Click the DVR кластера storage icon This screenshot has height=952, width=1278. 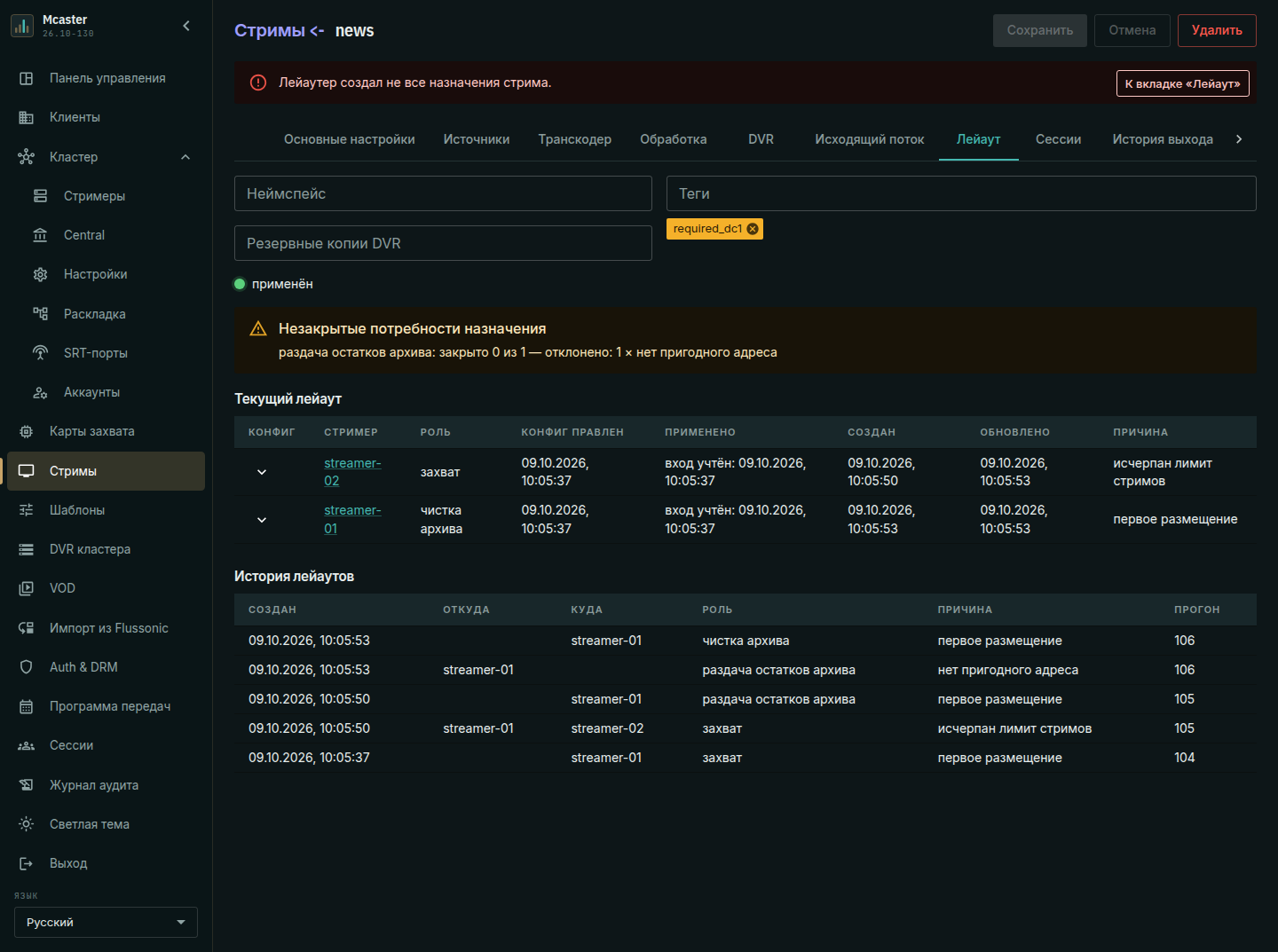click(27, 549)
